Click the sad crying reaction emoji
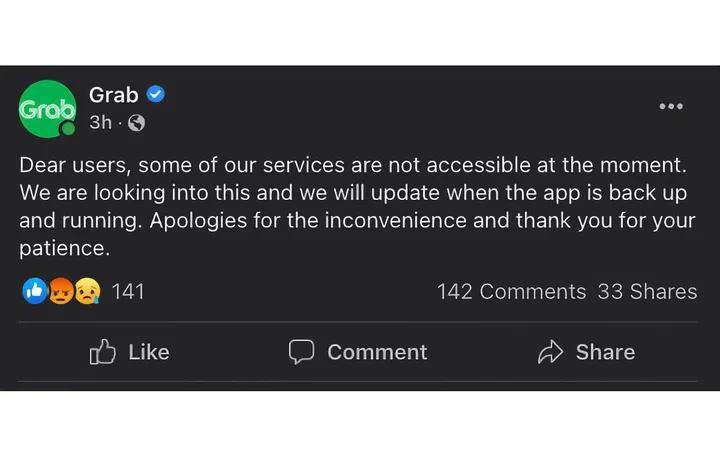Screen dimensions: 720x456 tap(86, 292)
